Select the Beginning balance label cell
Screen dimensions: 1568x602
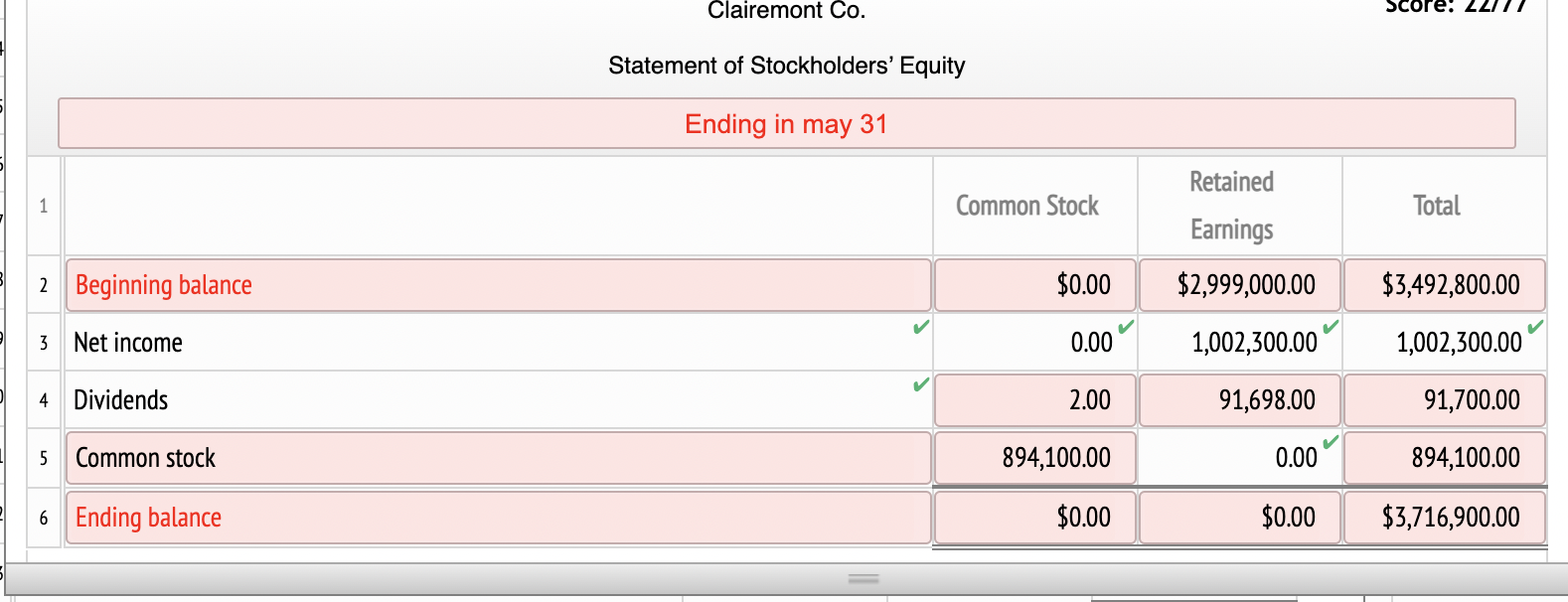pyautogui.click(x=497, y=284)
